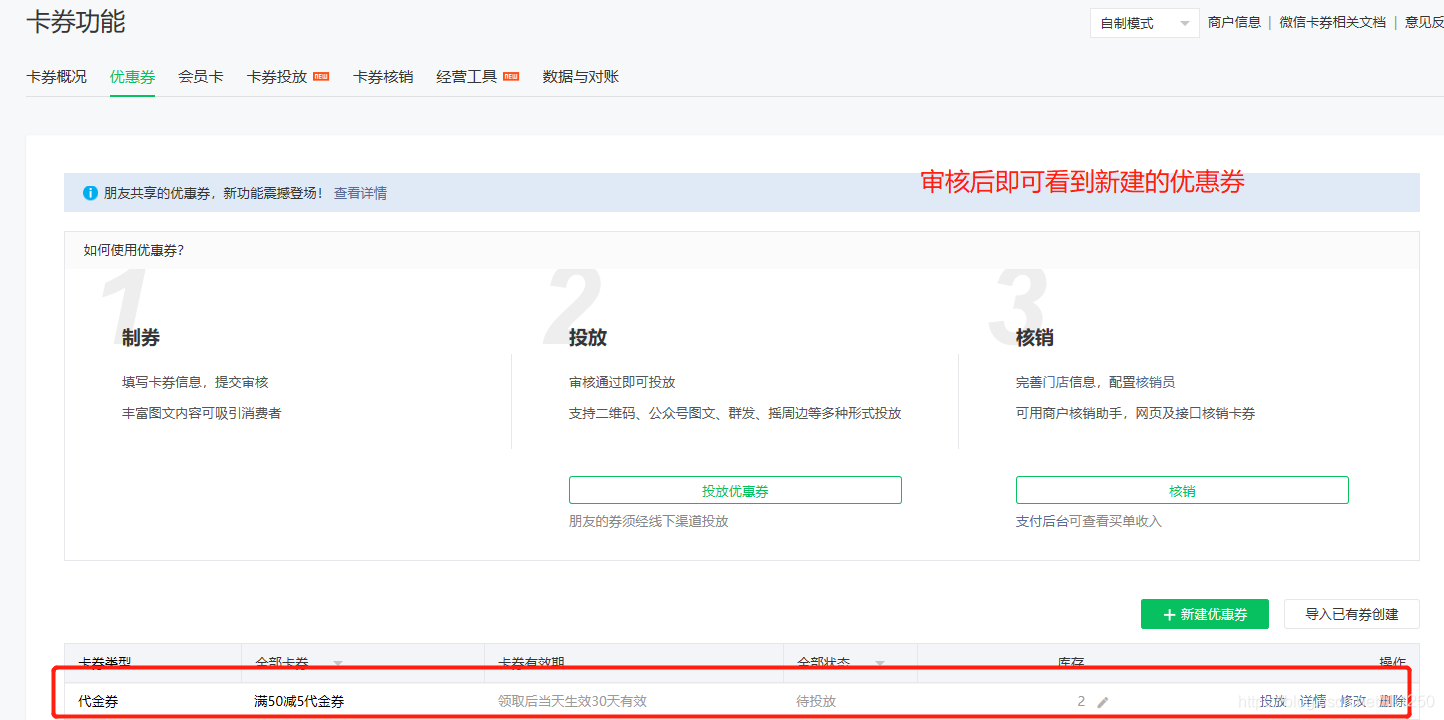Click the blue info icon in the banner

pos(91,193)
